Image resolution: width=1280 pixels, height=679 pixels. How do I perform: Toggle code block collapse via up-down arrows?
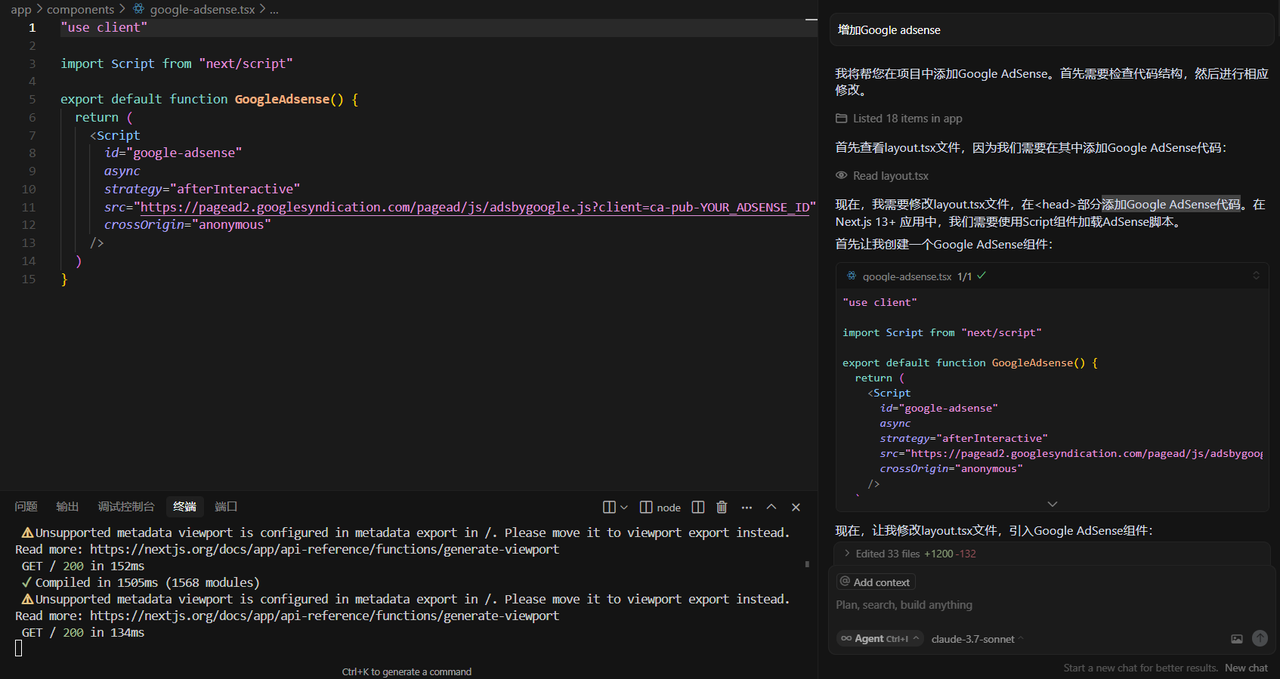click(1256, 276)
